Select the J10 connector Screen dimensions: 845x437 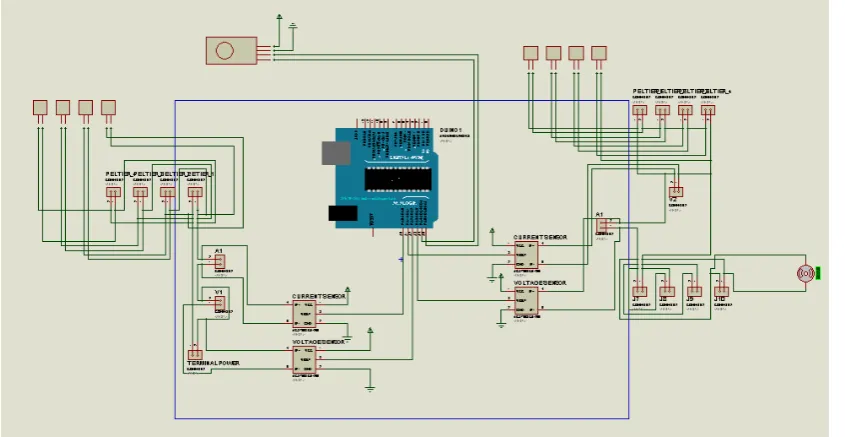(721, 292)
